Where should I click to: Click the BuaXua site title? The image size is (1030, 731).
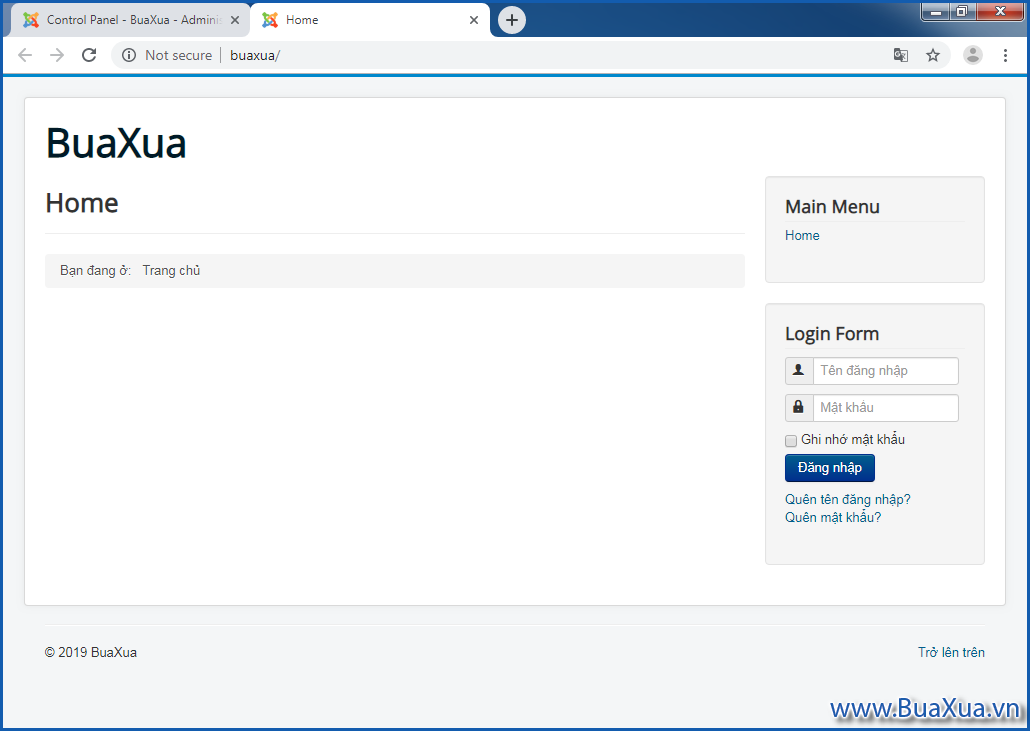(x=116, y=143)
